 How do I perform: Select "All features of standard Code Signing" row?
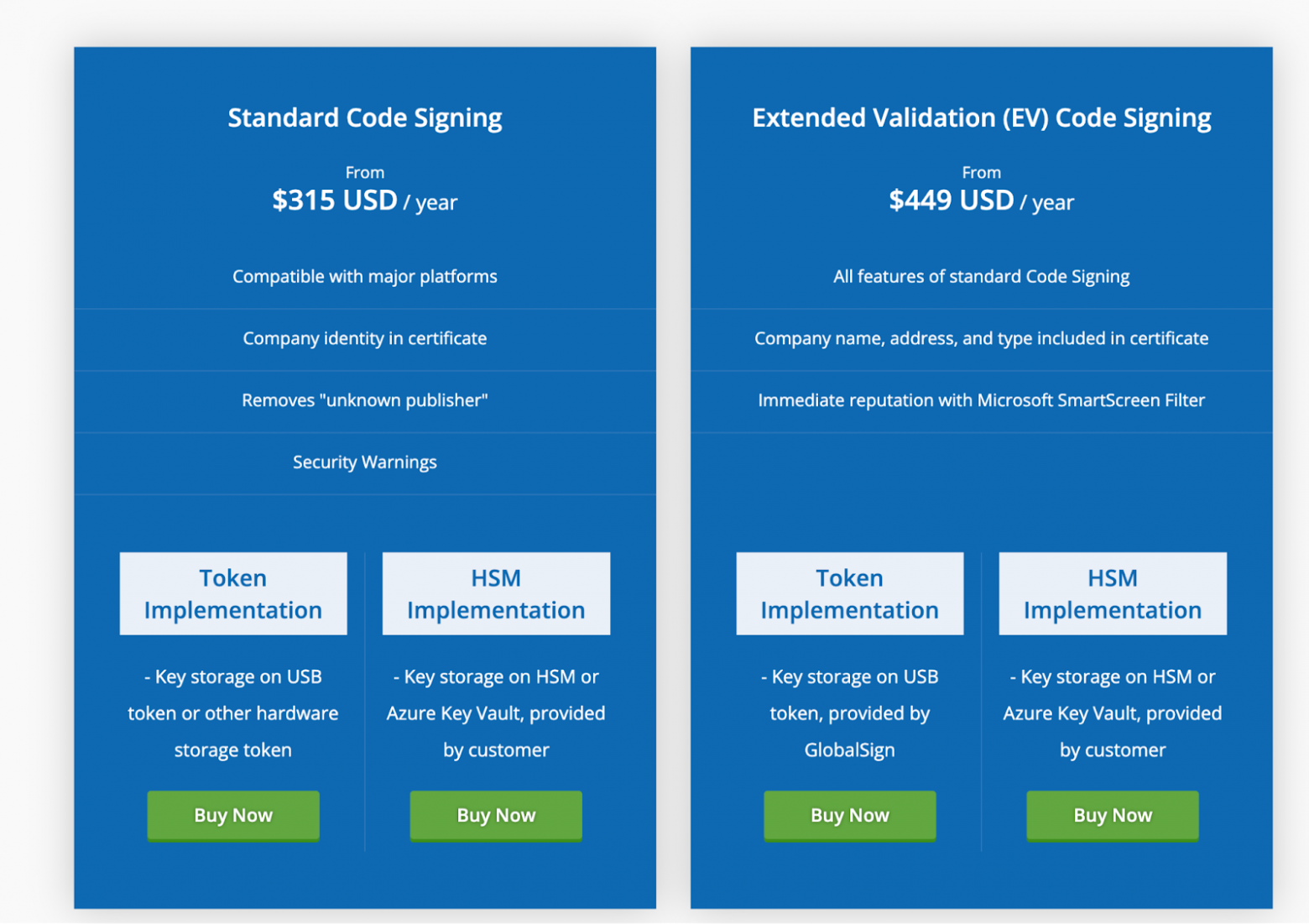tap(981, 276)
